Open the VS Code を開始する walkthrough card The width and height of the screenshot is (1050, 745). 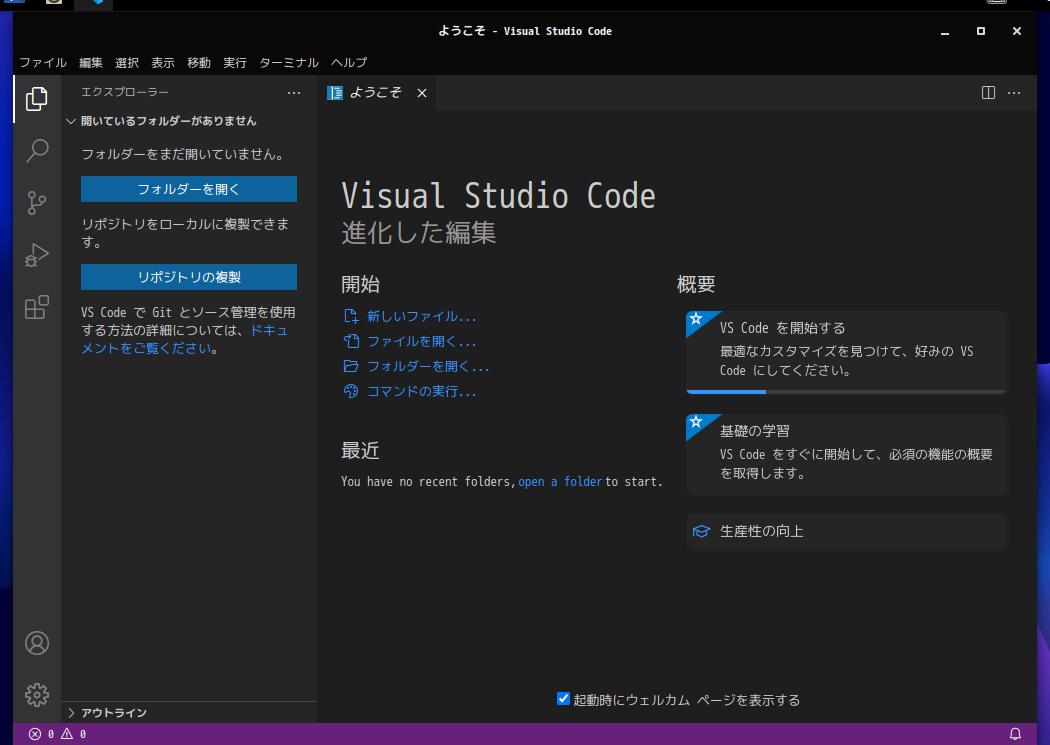(846, 352)
